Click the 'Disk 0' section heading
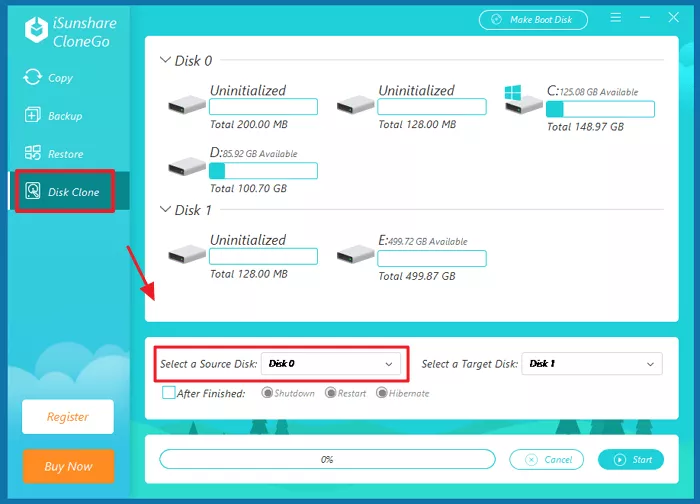 click(193, 60)
